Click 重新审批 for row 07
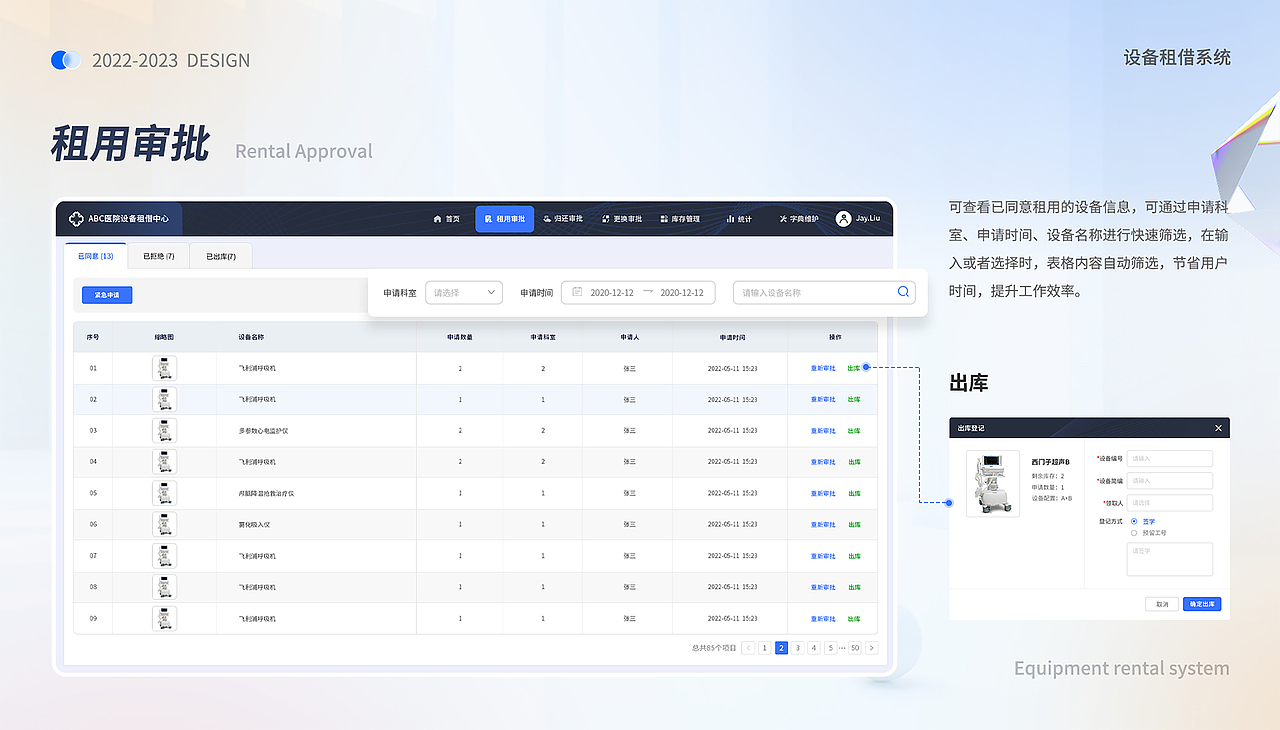Screen dimensions: 1280x730 click(823, 556)
